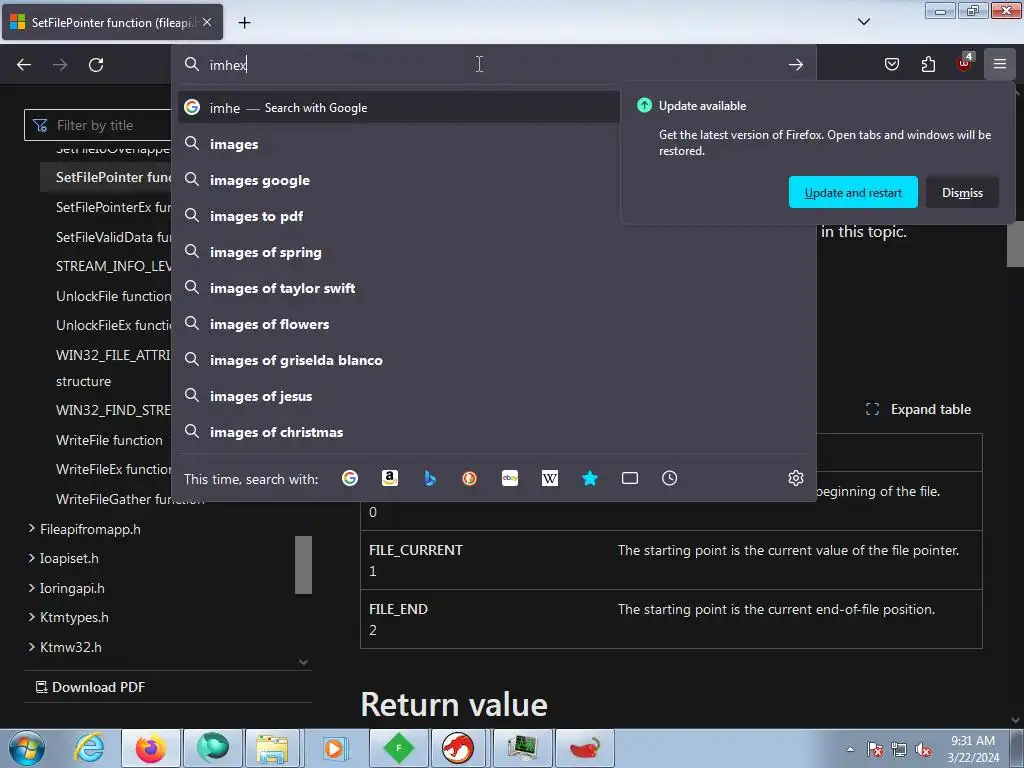Search open tabs icon
Viewport: 1024px width, 768px height.
point(630,479)
